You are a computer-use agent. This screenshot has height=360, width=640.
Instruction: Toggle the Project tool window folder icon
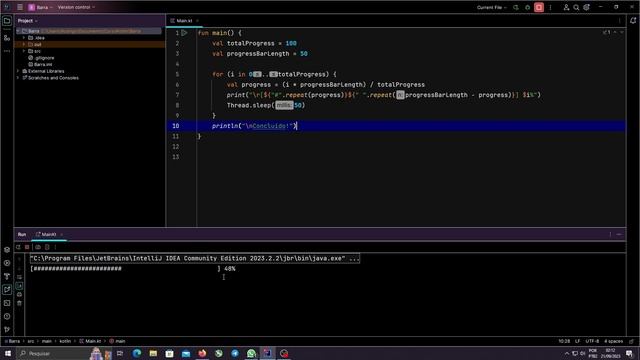pyautogui.click(x=7, y=21)
